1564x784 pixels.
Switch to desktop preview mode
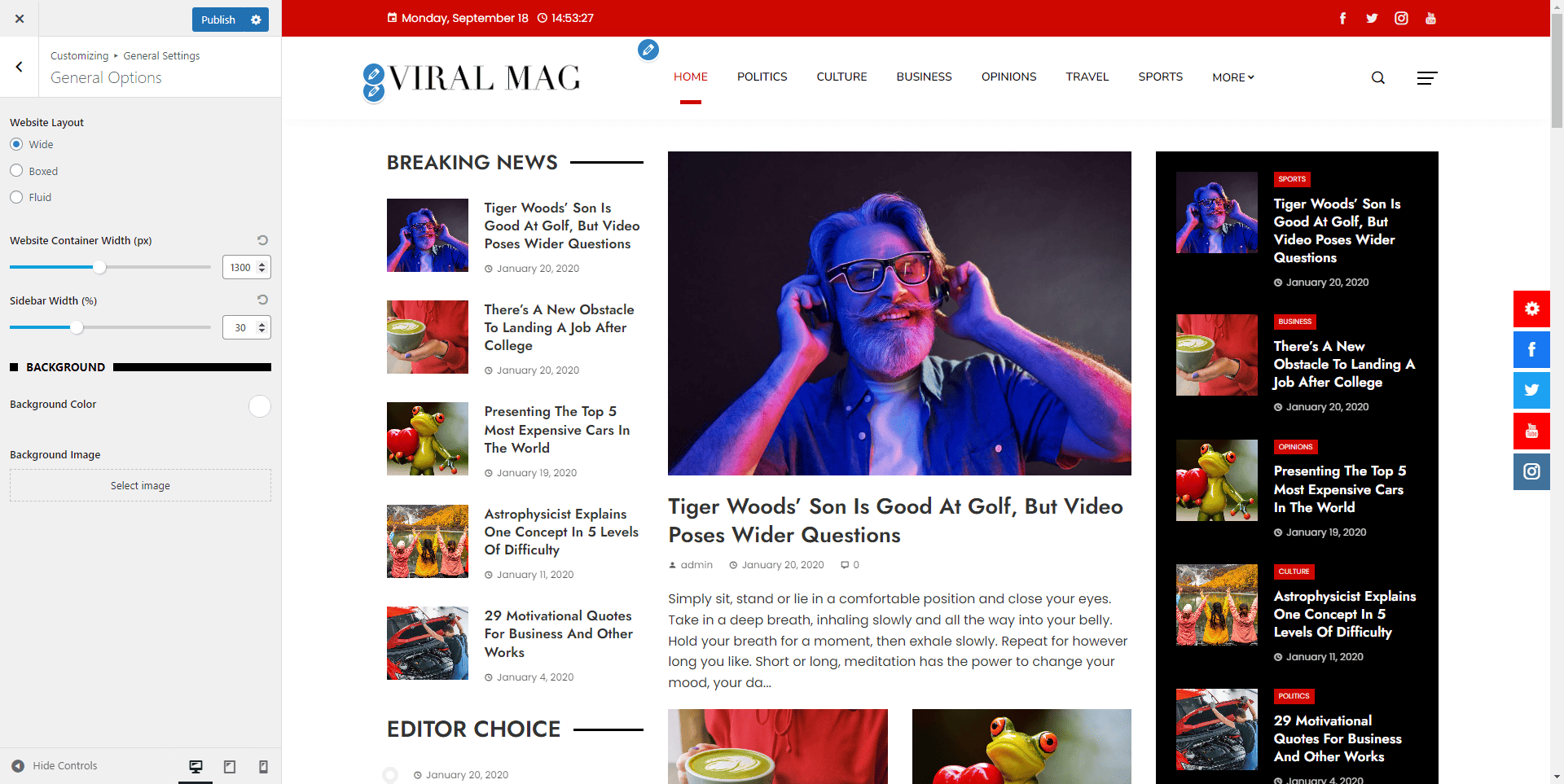click(x=195, y=766)
